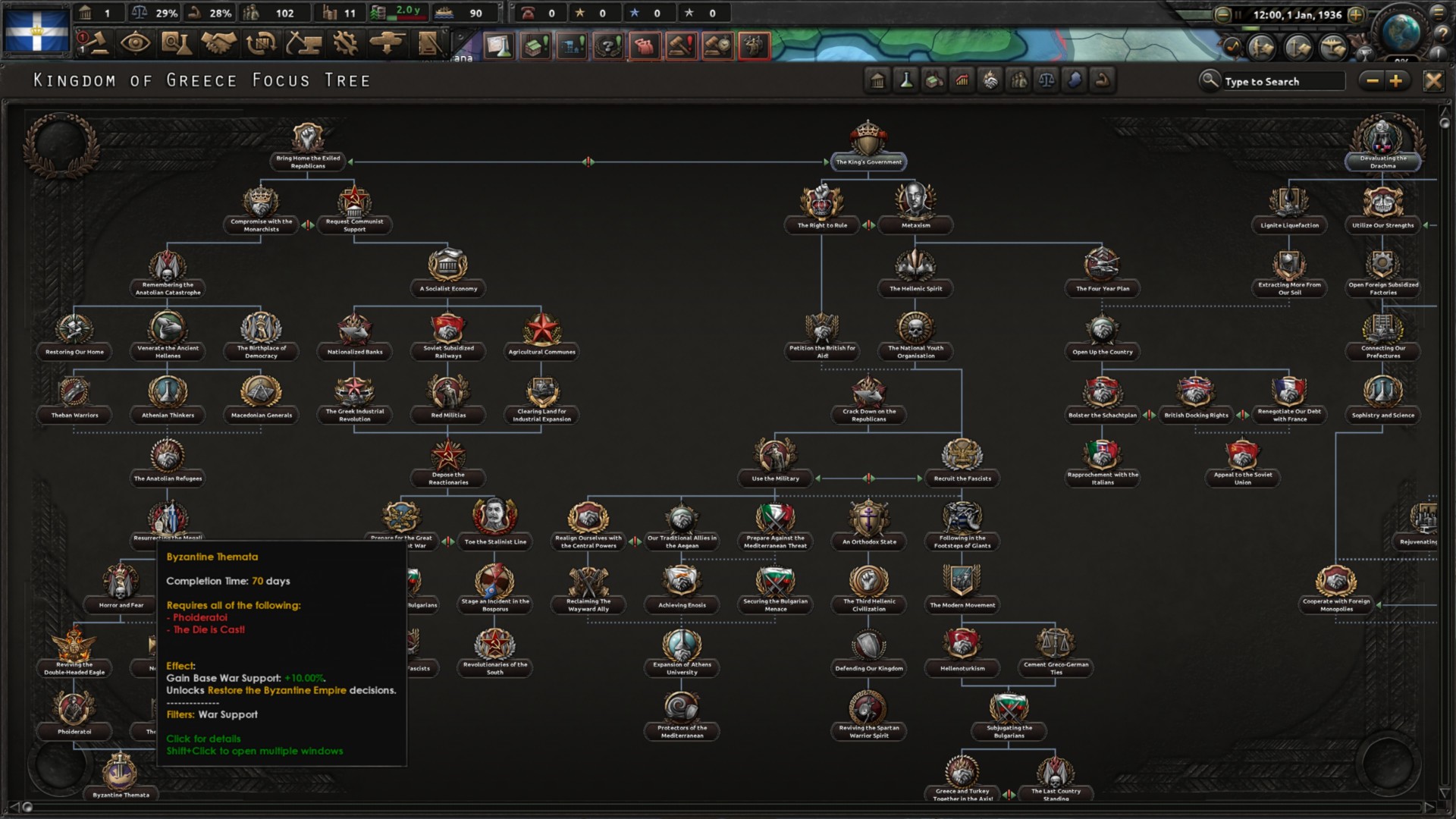Toggle the stability scales focus filter

(x=1046, y=80)
